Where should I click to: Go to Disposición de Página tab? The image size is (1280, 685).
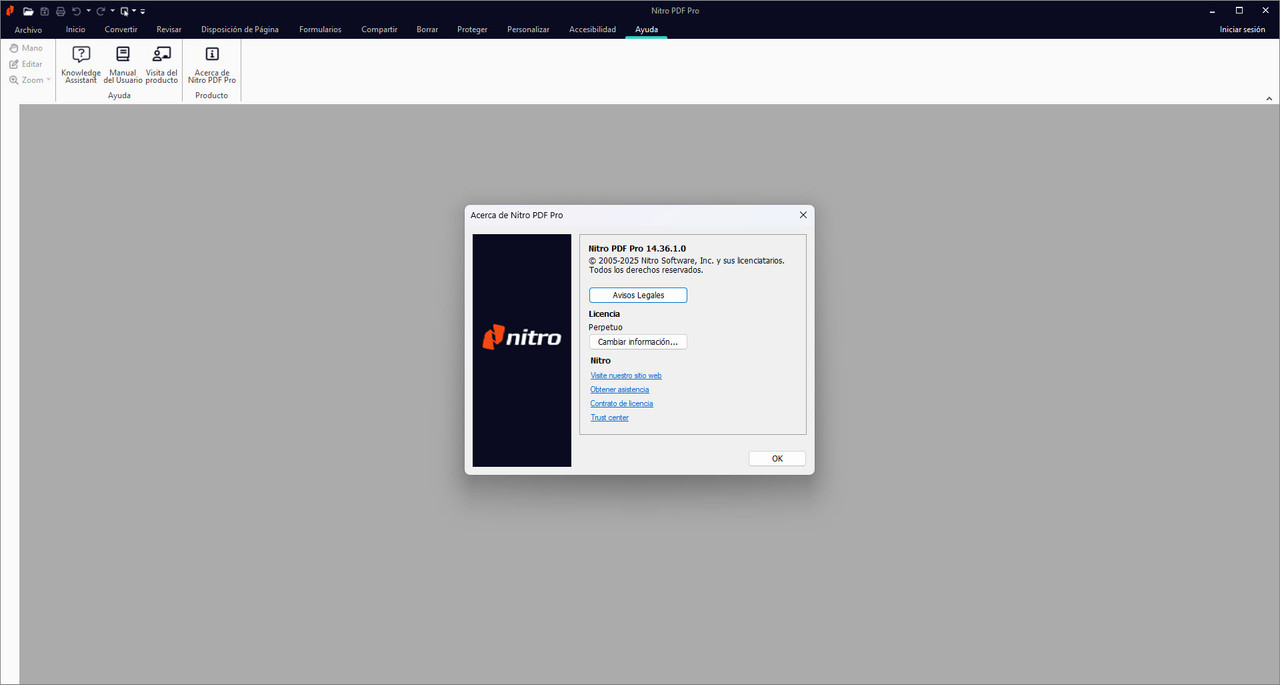pos(240,30)
